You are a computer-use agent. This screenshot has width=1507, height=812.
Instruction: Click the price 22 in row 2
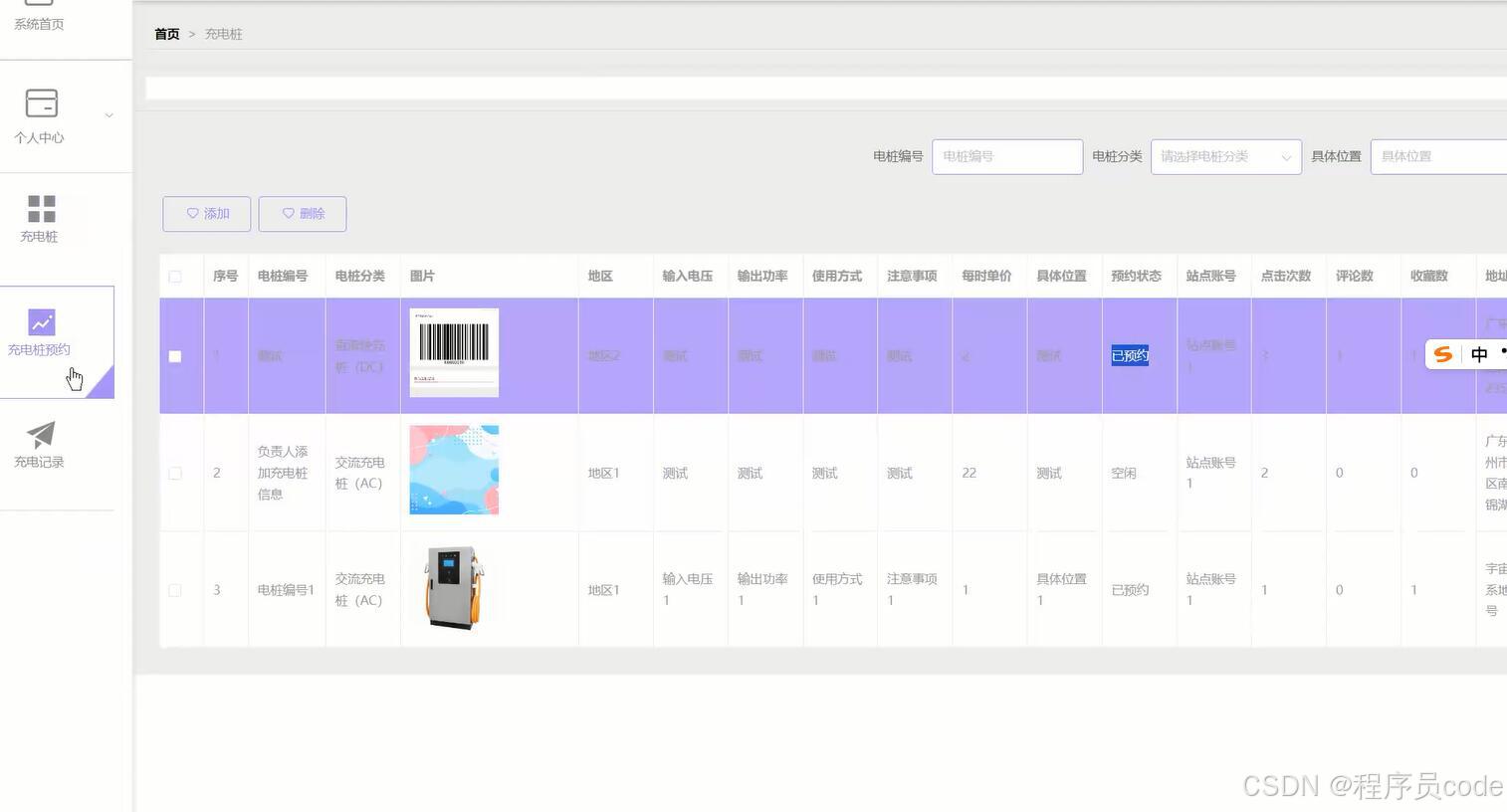(969, 474)
